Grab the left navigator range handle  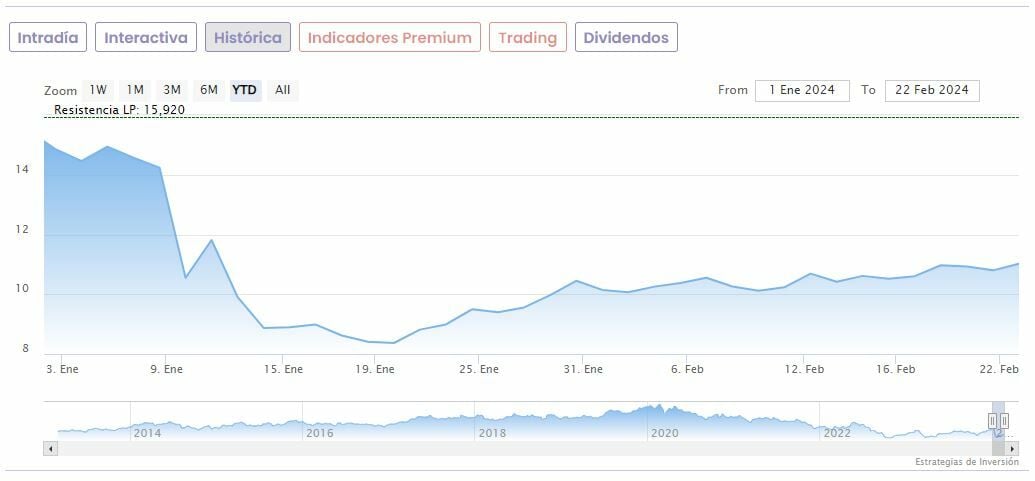pos(993,421)
